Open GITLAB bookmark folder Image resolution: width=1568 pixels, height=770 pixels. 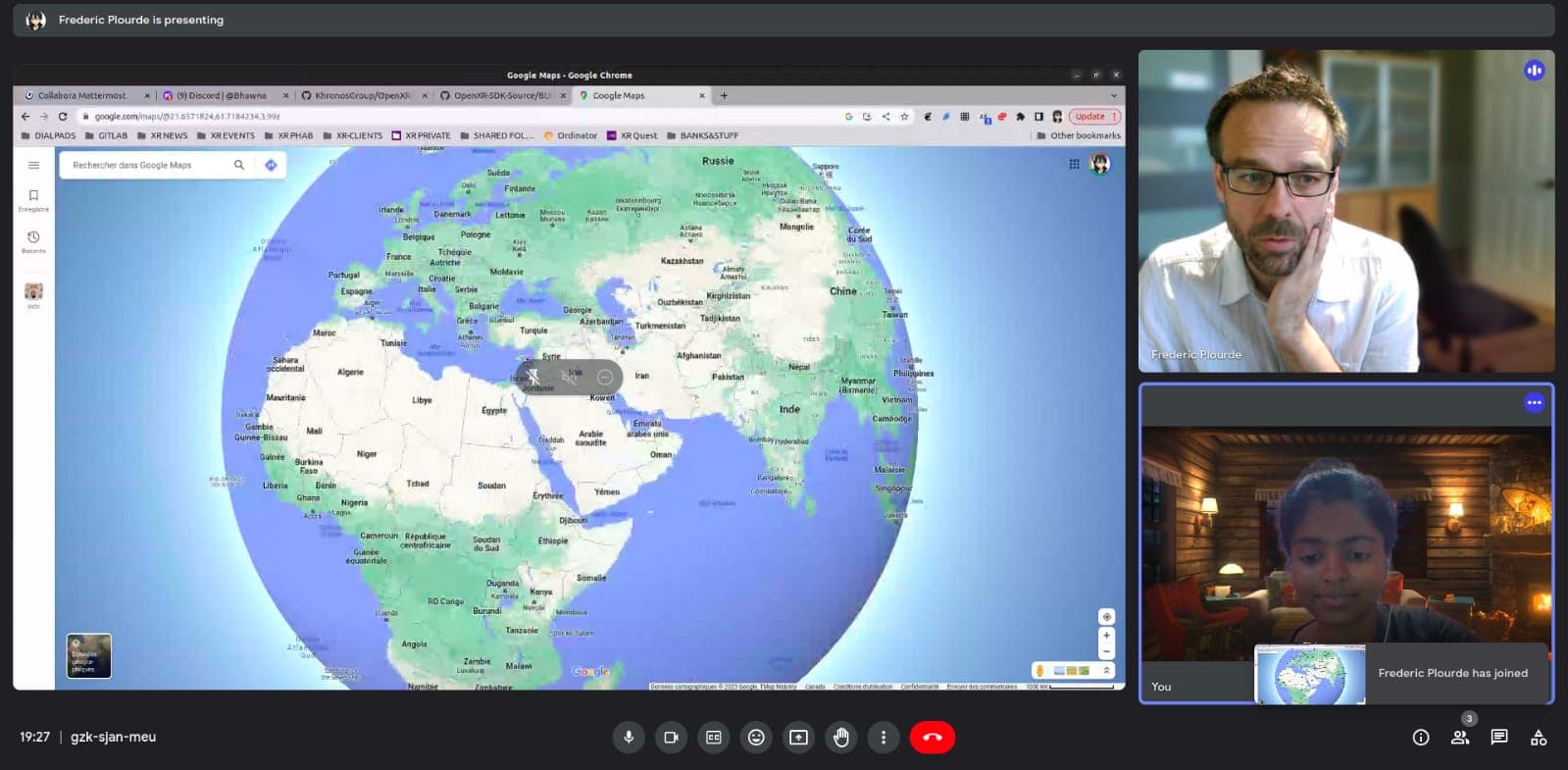coord(106,135)
